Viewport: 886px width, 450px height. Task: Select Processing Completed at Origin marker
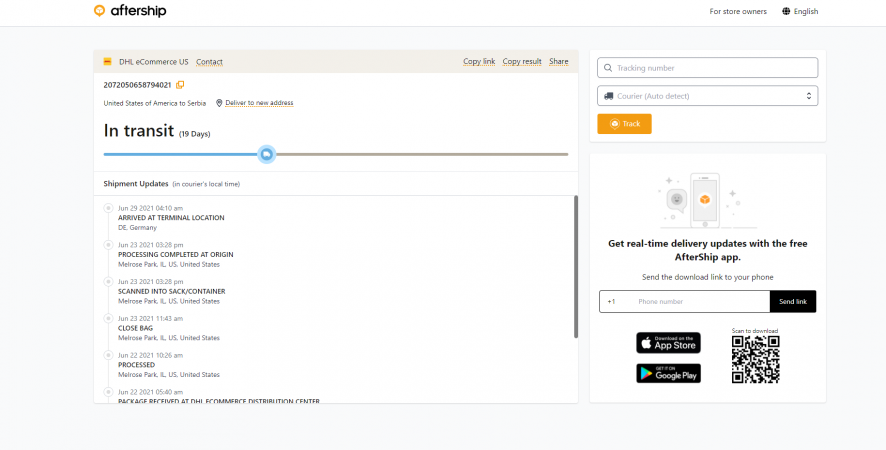pyautogui.click(x=108, y=245)
